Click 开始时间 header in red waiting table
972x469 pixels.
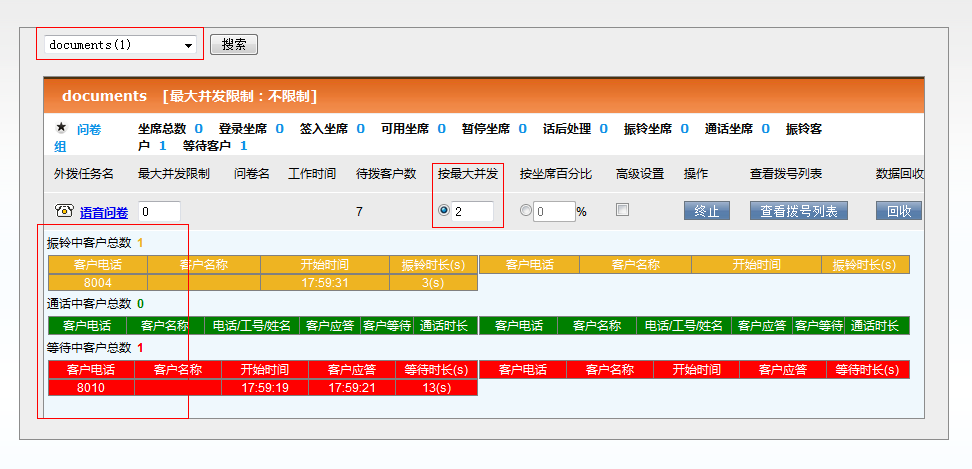264,370
